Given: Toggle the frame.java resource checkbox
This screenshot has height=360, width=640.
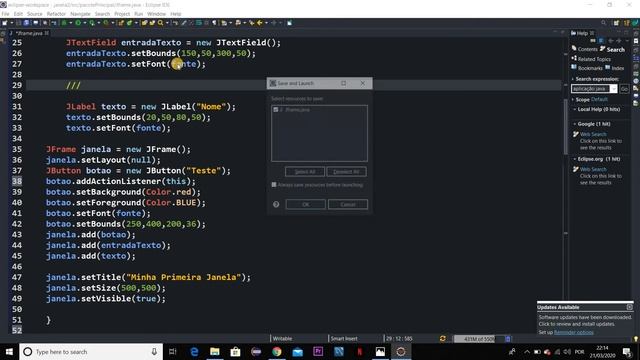Looking at the screenshot, I should point(276,110).
